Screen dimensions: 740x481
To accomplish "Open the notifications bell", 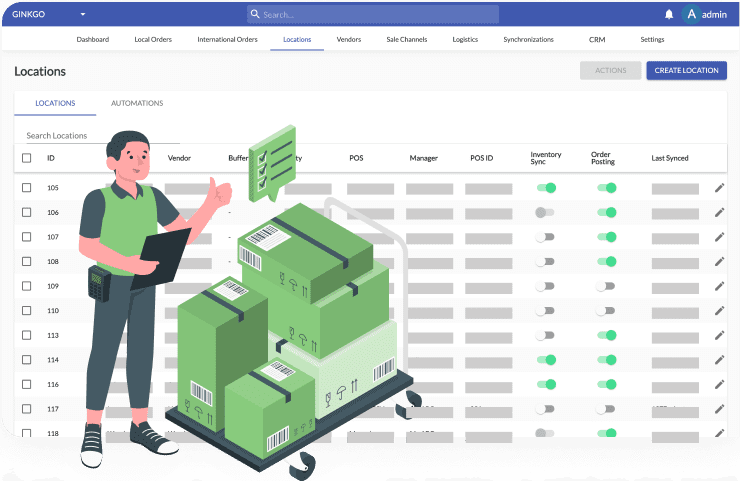I will coord(669,15).
